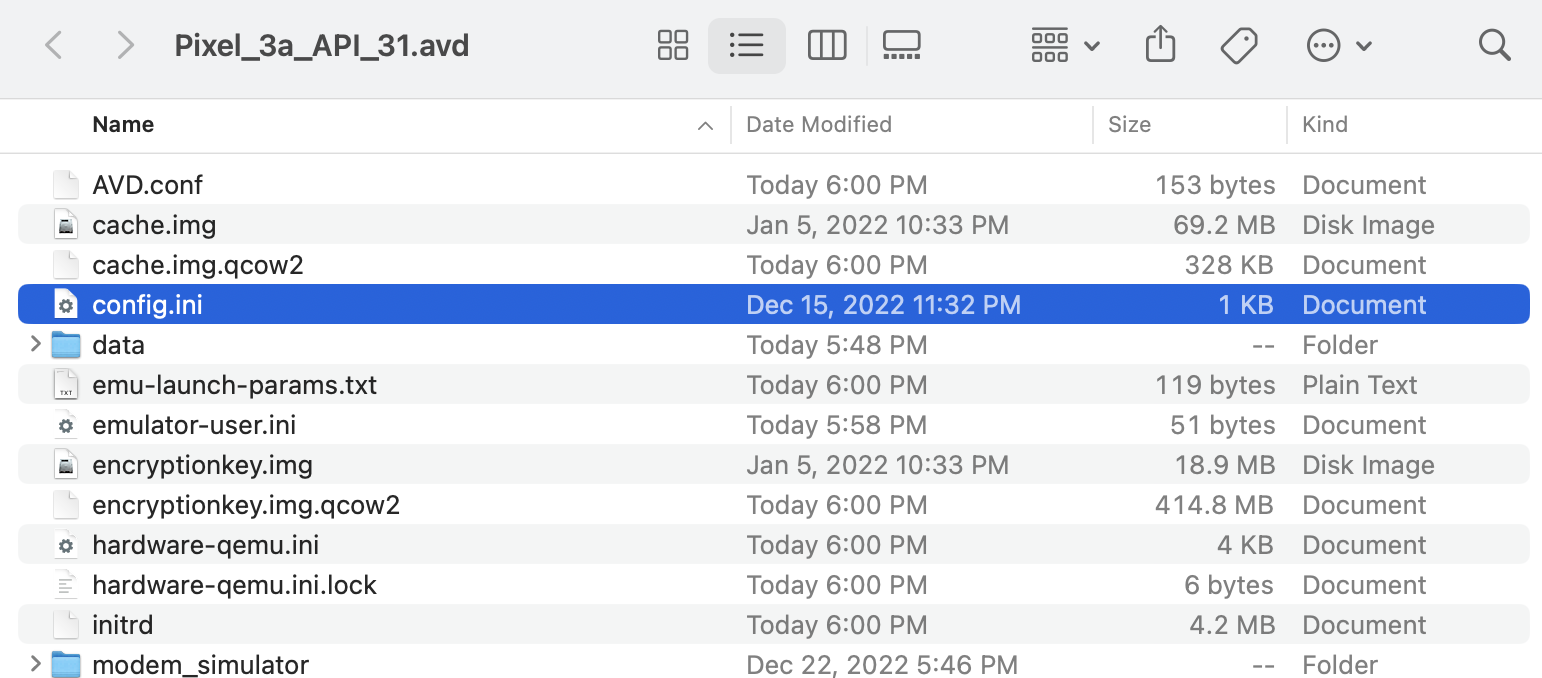Sort by the Size column header

(1129, 125)
